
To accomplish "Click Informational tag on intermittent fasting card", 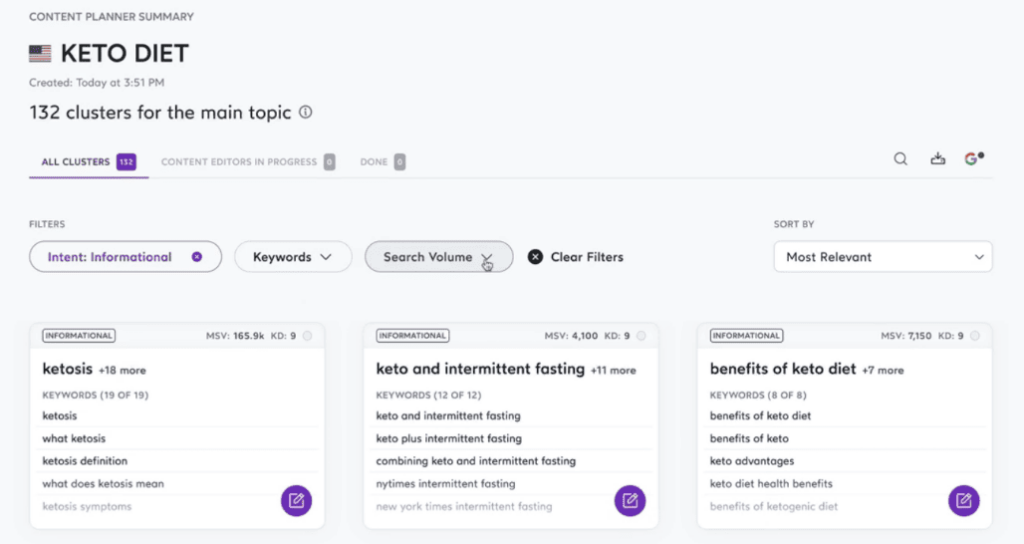I will pos(412,336).
